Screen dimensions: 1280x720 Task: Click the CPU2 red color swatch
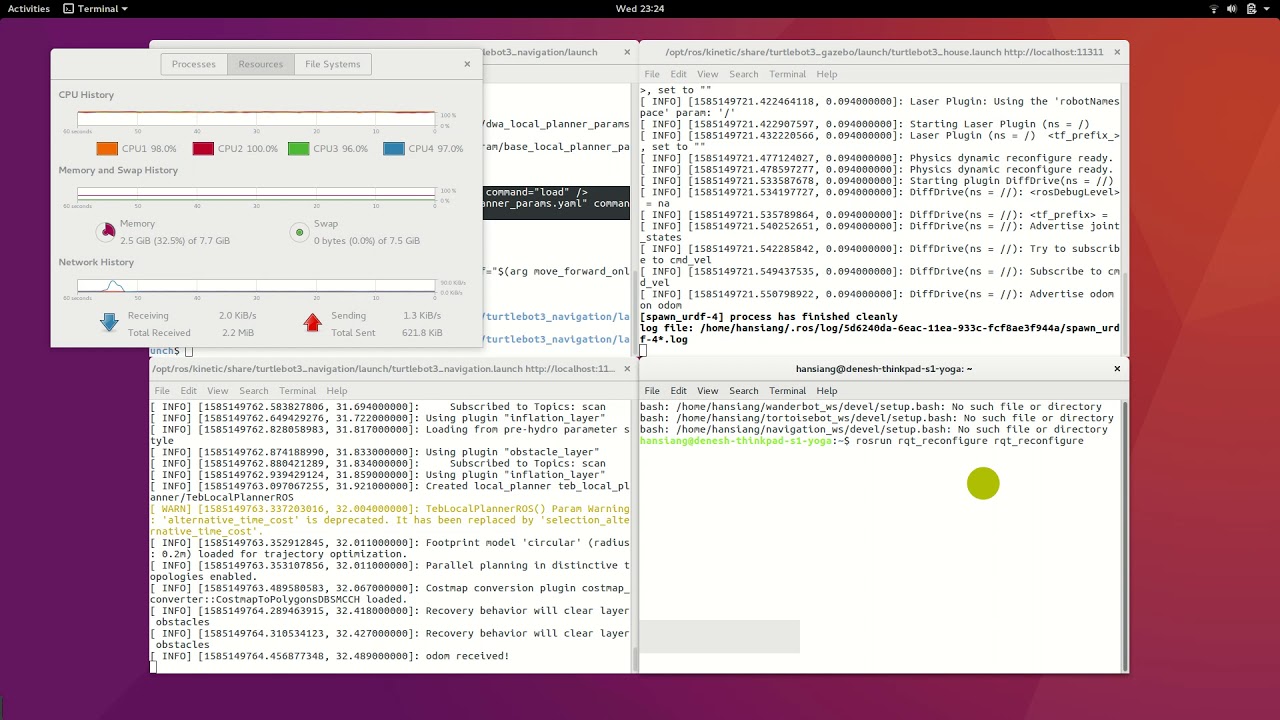(x=203, y=149)
